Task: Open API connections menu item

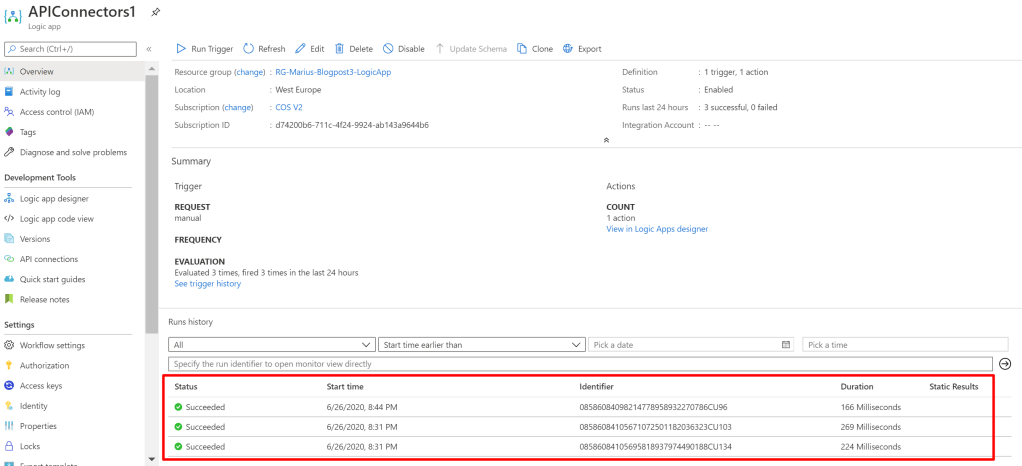Action: 49,259
